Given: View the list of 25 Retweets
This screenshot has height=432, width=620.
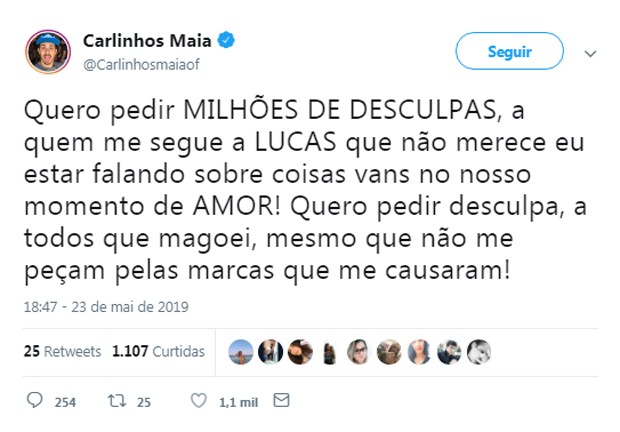Looking at the screenshot, I should 62,352.
